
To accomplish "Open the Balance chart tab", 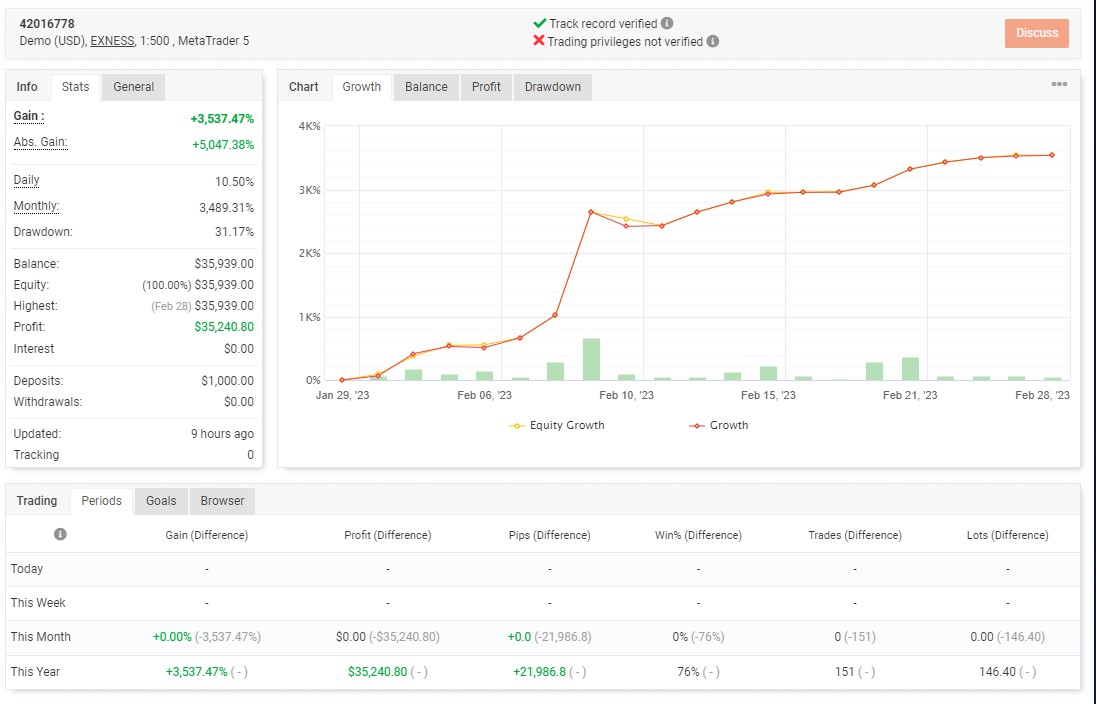I will [426, 87].
